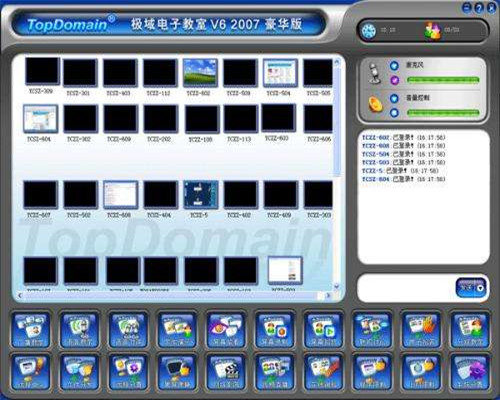Image resolution: width=500 pixels, height=400 pixels.
Task: Open internet restriction button with globe and hand
Action: coord(421,372)
